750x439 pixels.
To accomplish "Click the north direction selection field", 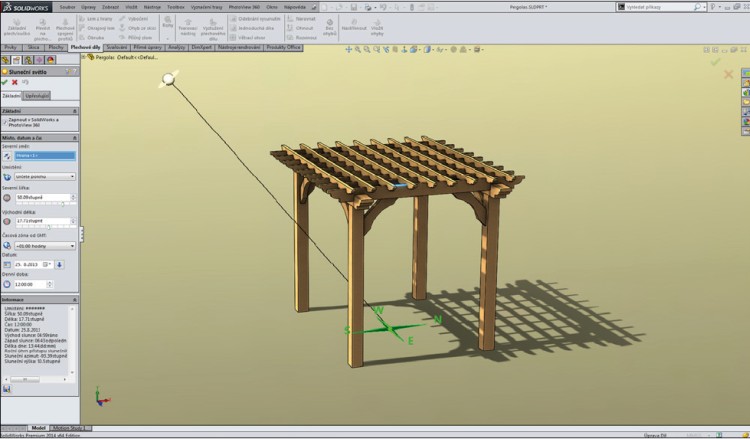I will click(44, 155).
